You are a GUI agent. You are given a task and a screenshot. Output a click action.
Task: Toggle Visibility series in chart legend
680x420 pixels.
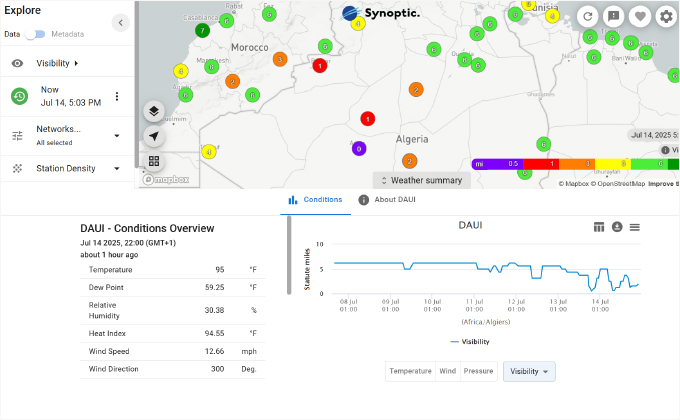pos(470,342)
